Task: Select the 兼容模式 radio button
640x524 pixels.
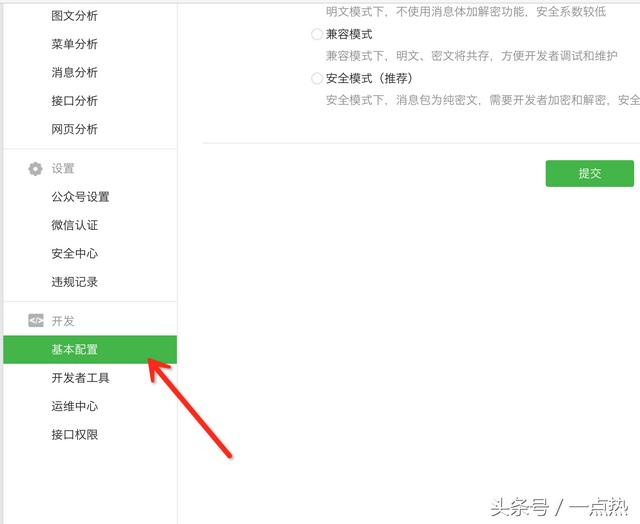Action: 317,34
